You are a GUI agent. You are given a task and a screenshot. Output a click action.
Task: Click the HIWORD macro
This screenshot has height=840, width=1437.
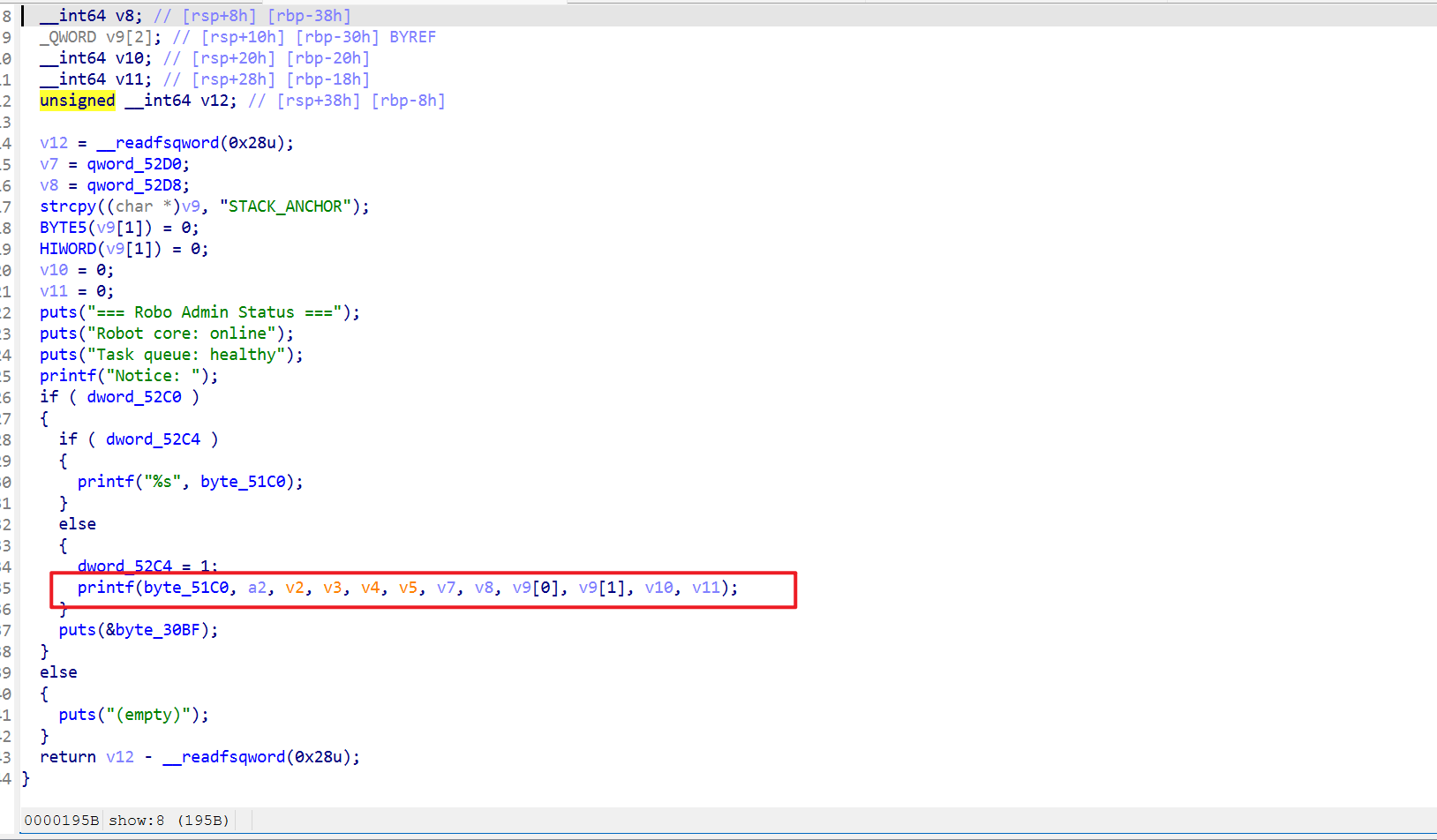click(68, 249)
